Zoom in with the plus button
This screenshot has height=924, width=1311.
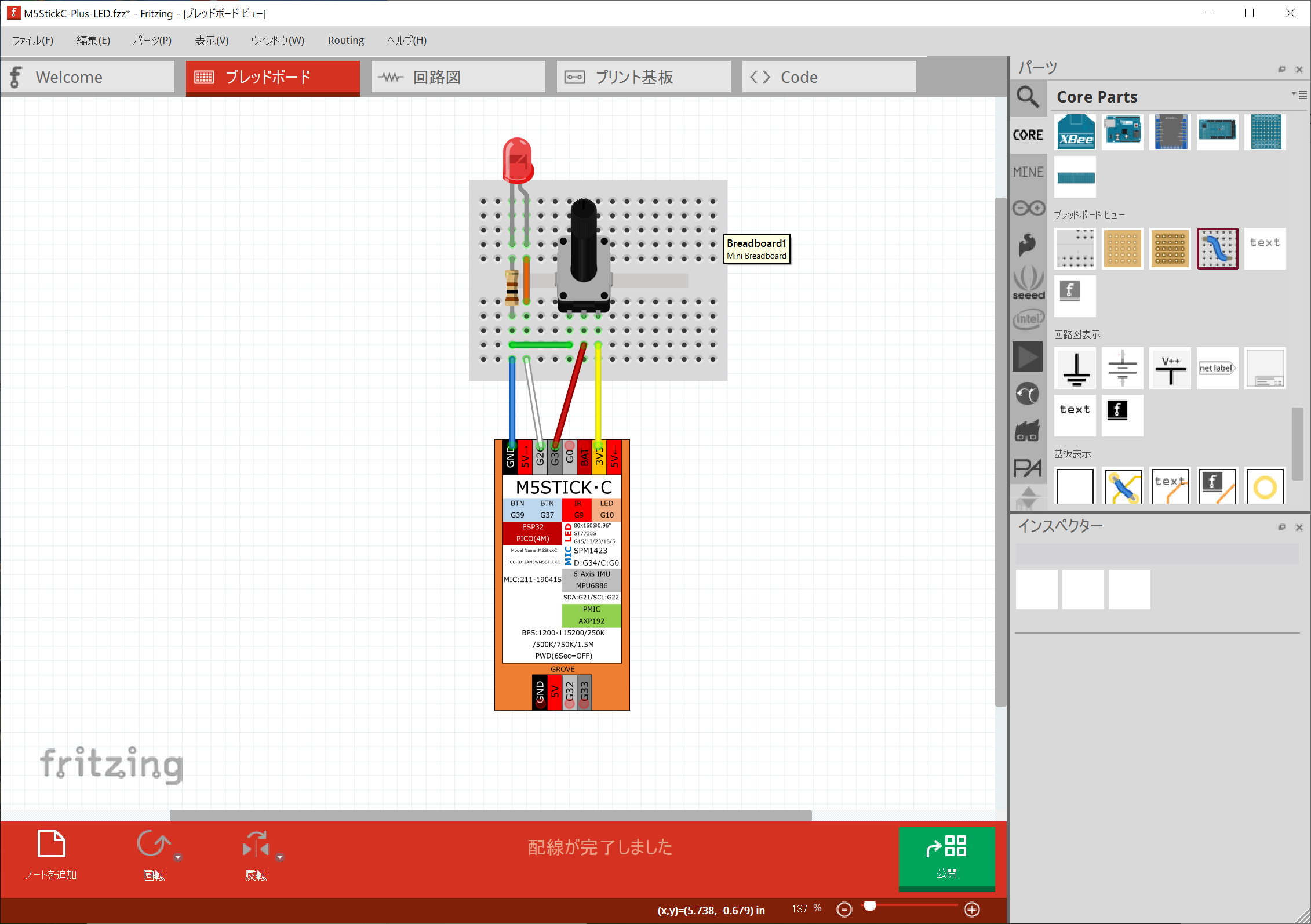tap(972, 910)
